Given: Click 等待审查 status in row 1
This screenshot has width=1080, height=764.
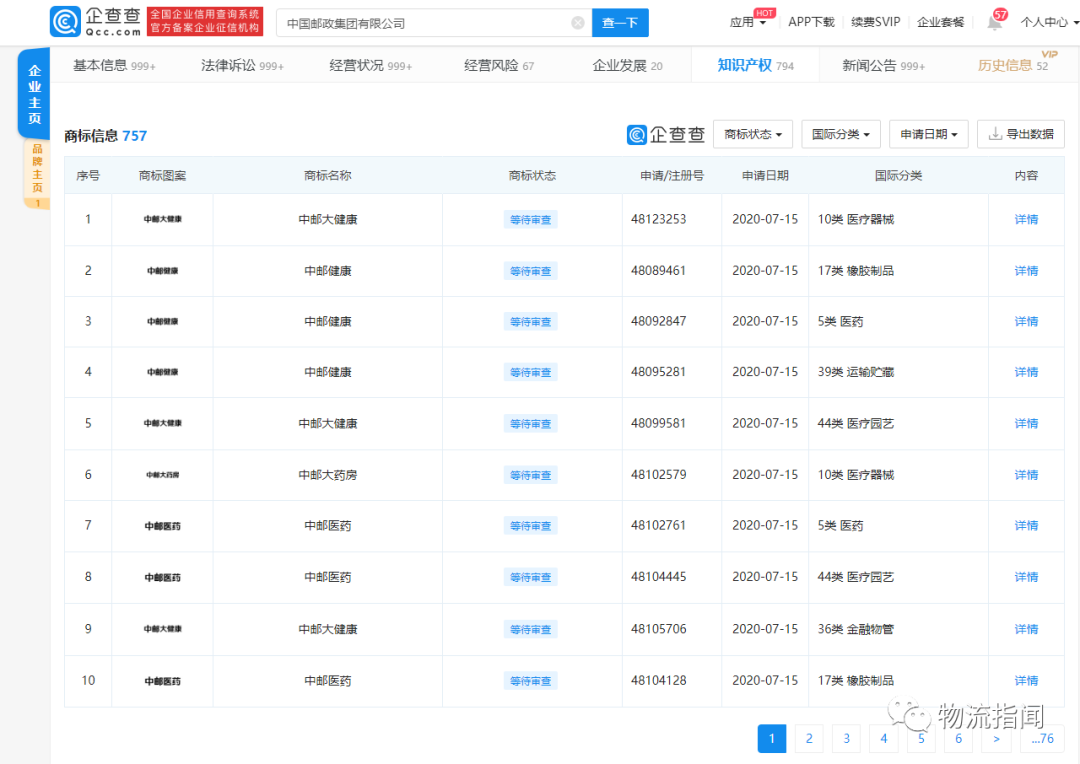Looking at the screenshot, I should [x=530, y=220].
